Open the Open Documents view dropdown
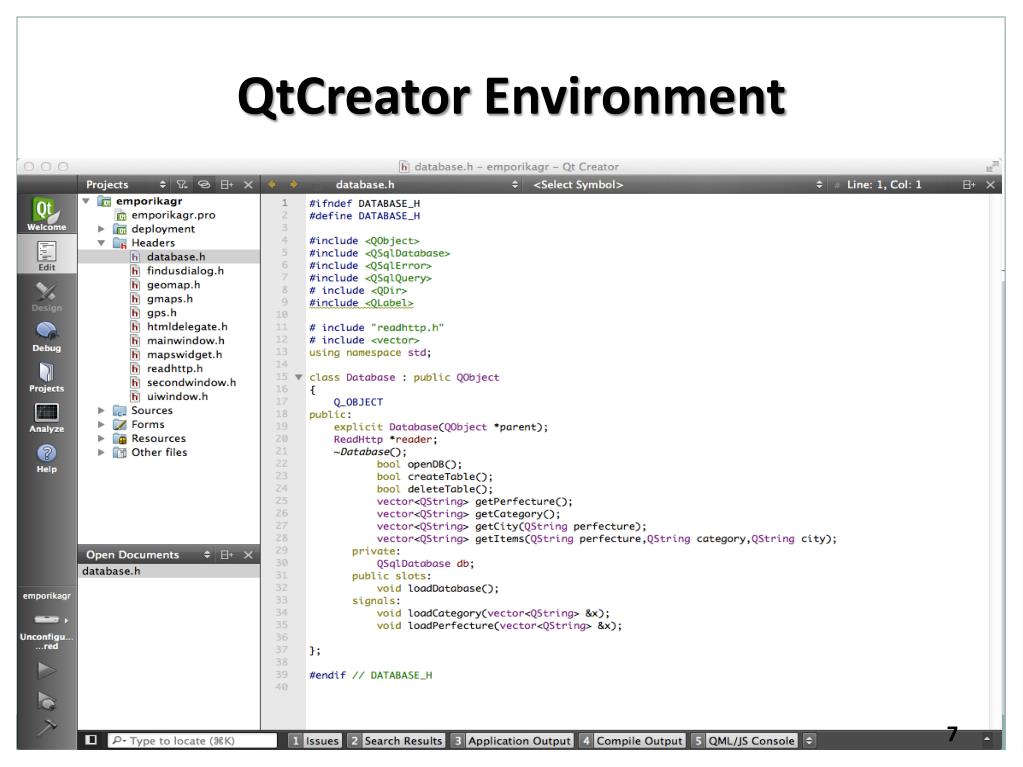This screenshot has height=767, width=1023. [147, 555]
